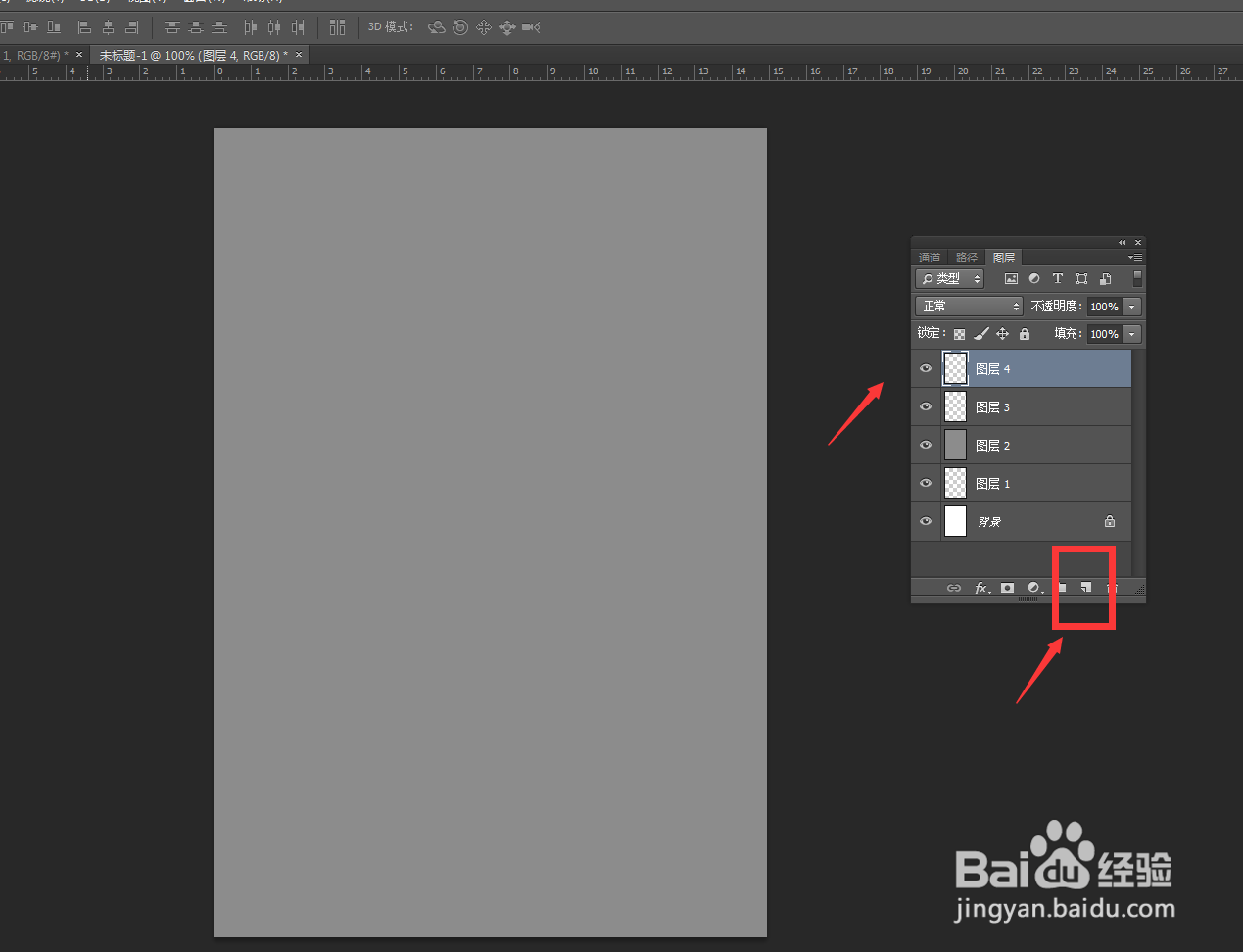Click the 填充 100% value field
Screen dimensions: 1243x952
click(x=1104, y=334)
